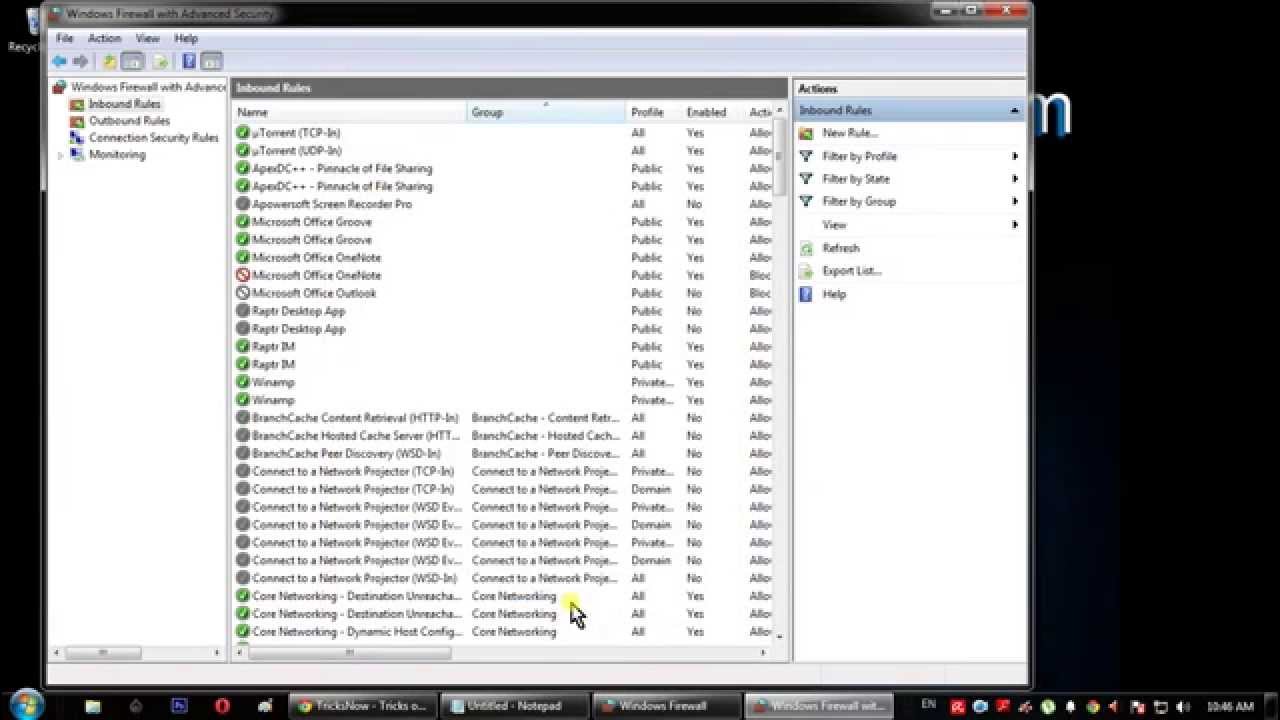The height and width of the screenshot is (720, 1280).
Task: Select Monitoring in the console tree
Action: (x=117, y=155)
